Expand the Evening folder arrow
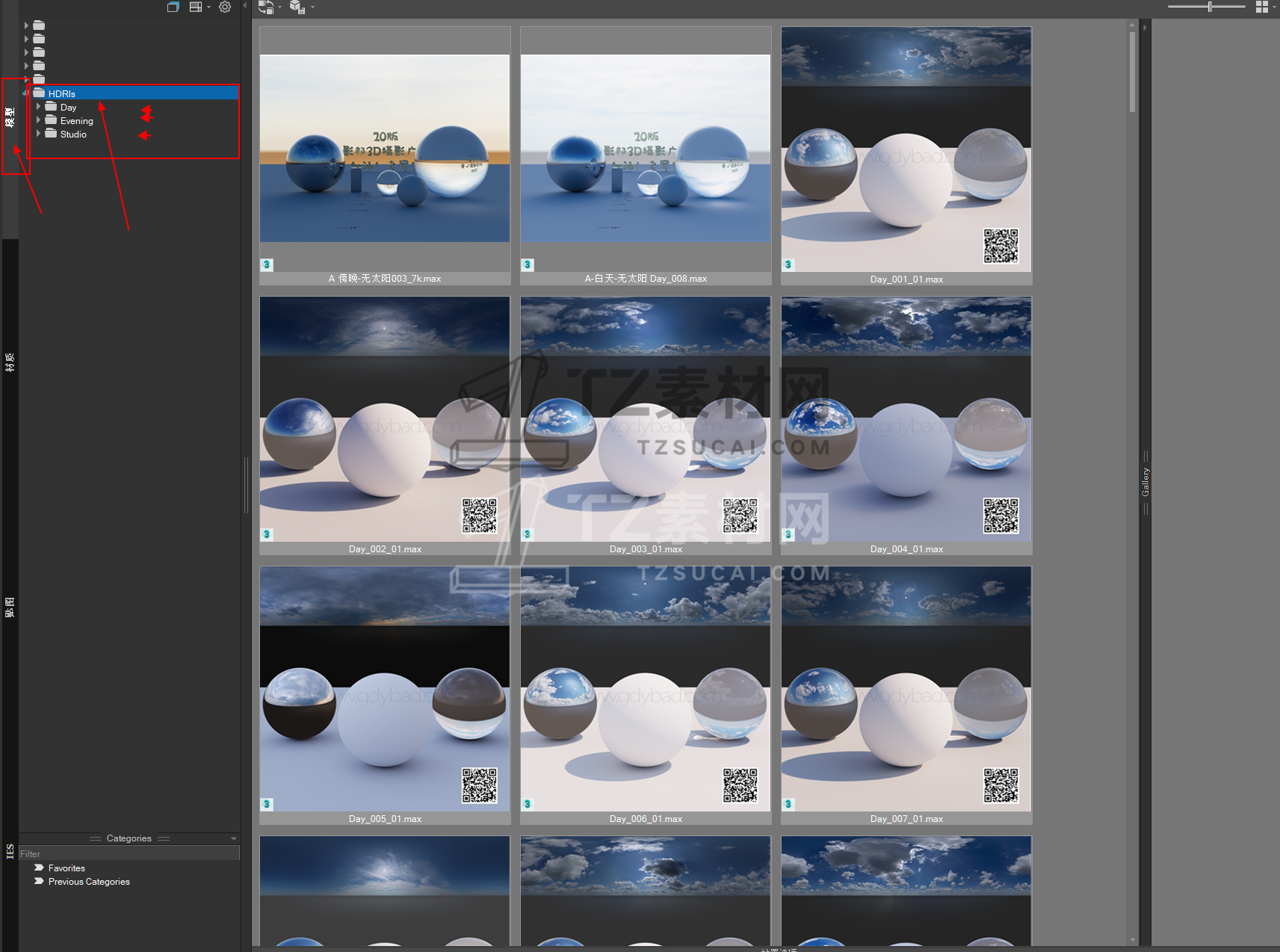1280x952 pixels. pos(38,120)
